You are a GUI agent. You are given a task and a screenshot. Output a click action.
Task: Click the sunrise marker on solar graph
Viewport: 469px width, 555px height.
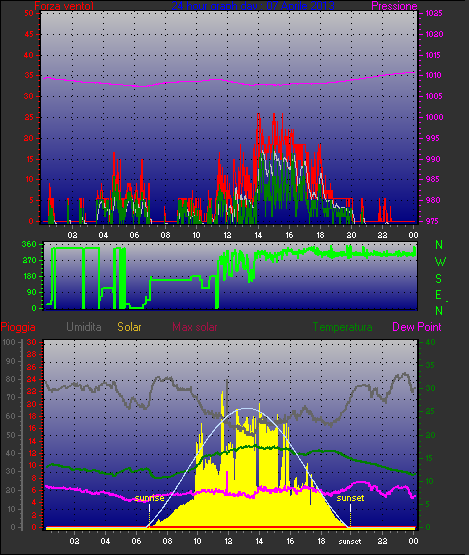(x=149, y=498)
